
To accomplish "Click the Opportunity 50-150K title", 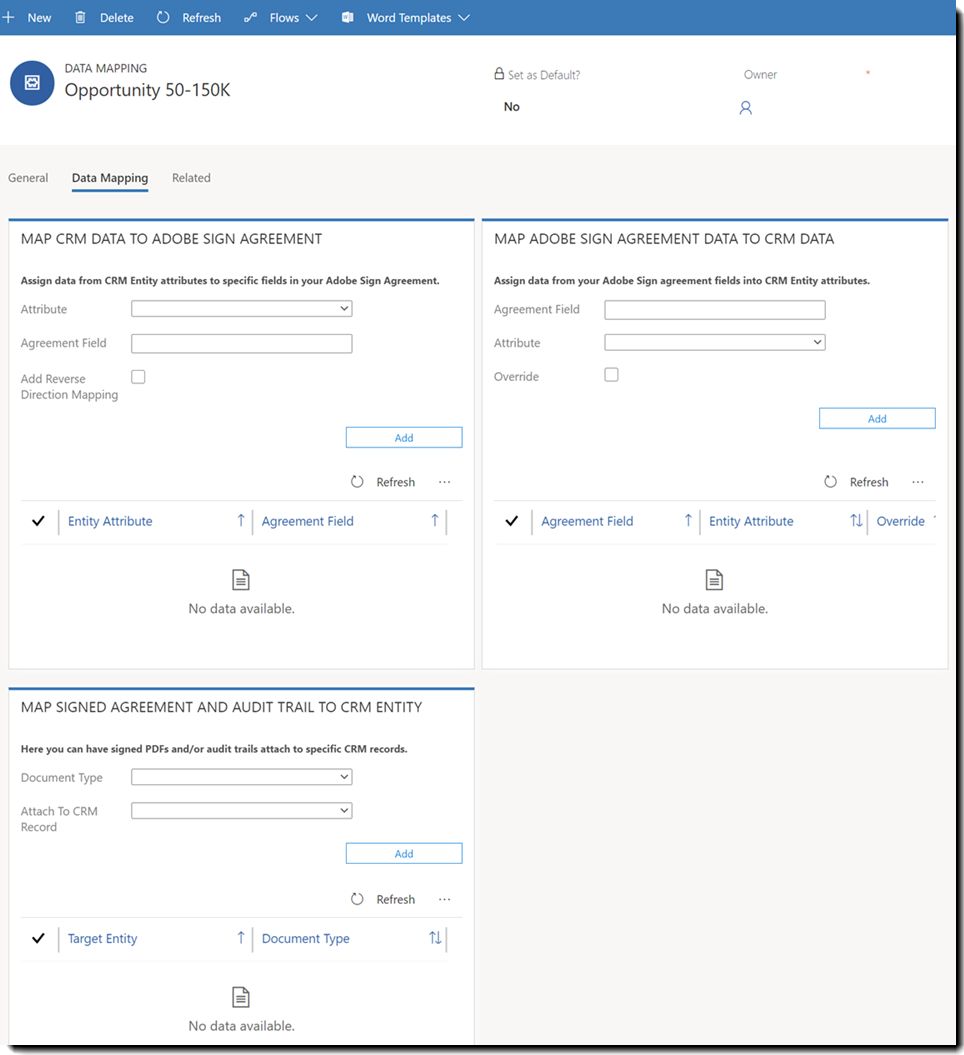I will 147,90.
